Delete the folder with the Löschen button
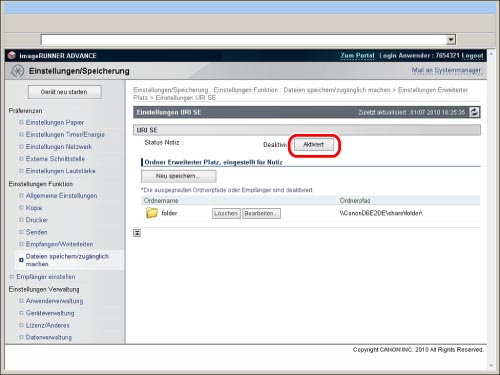This screenshot has width=500, height=375. 226,213
